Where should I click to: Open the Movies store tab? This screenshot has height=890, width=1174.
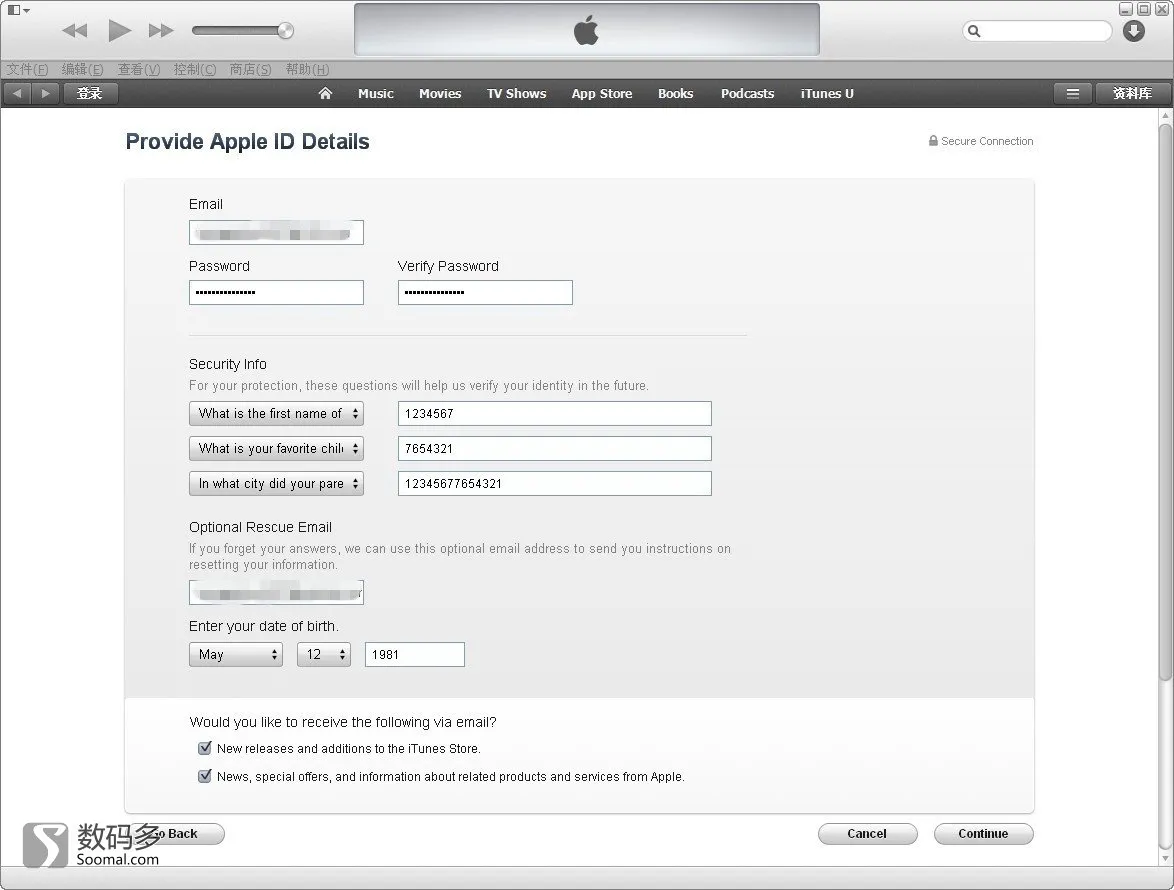440,94
